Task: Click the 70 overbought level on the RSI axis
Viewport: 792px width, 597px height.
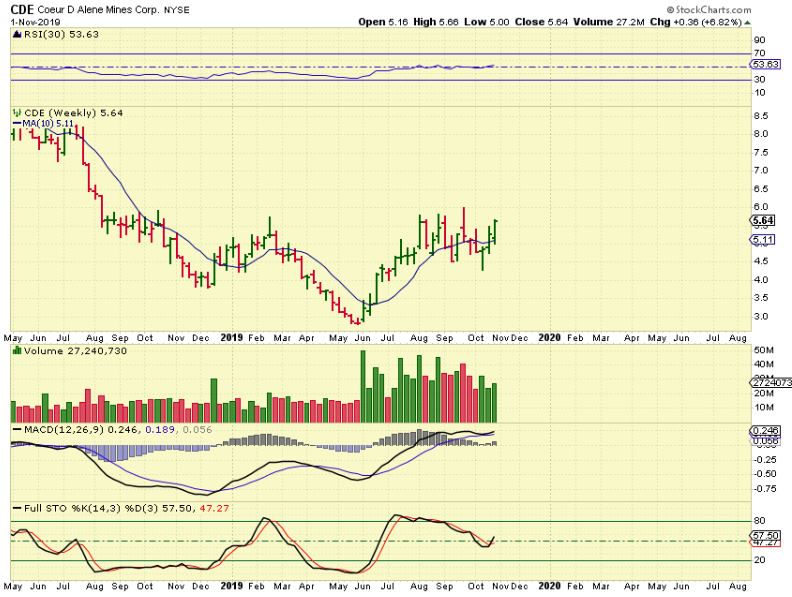Action: [x=760, y=53]
